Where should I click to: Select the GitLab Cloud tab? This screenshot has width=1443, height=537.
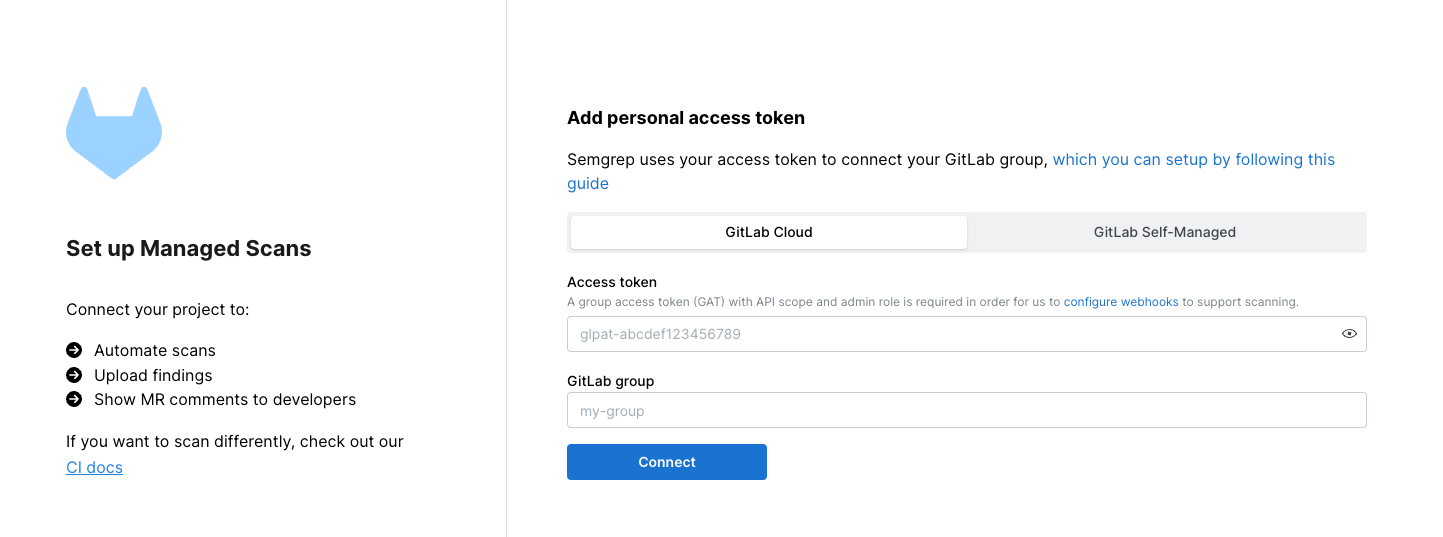pyautogui.click(x=769, y=232)
